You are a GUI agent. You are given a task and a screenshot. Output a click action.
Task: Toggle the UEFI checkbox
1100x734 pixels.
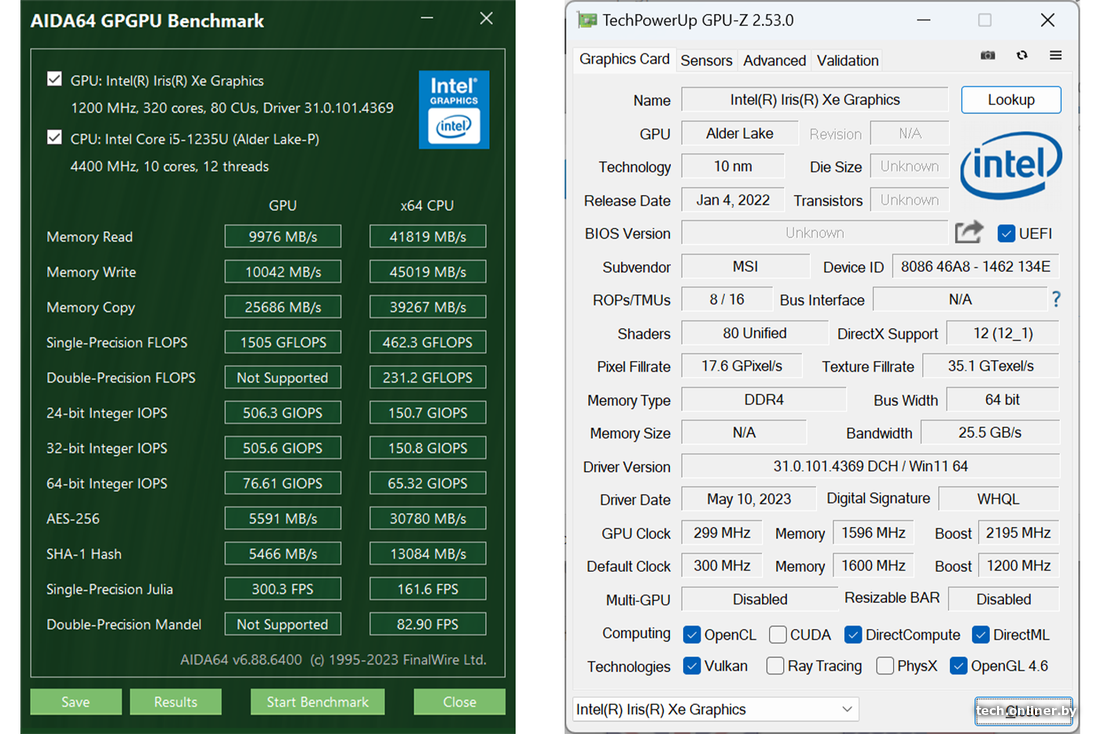(x=1006, y=234)
